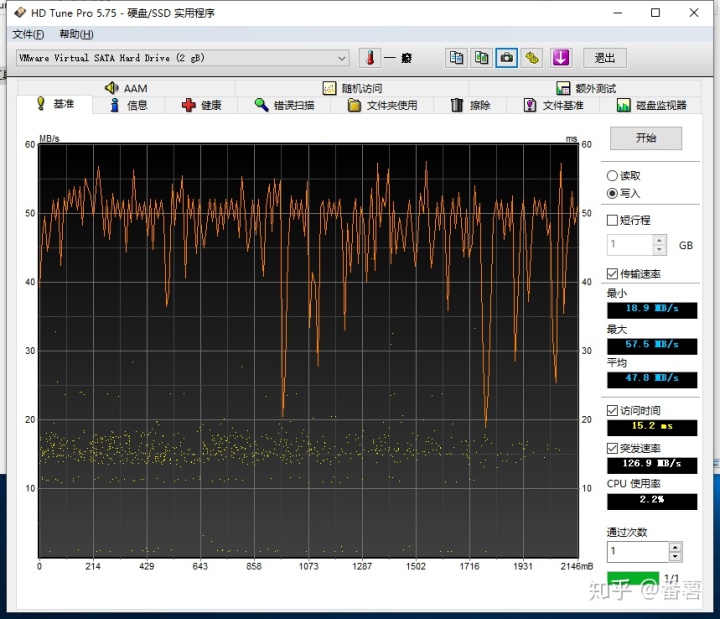Click the 最大 57.5 MB/s value

point(652,345)
